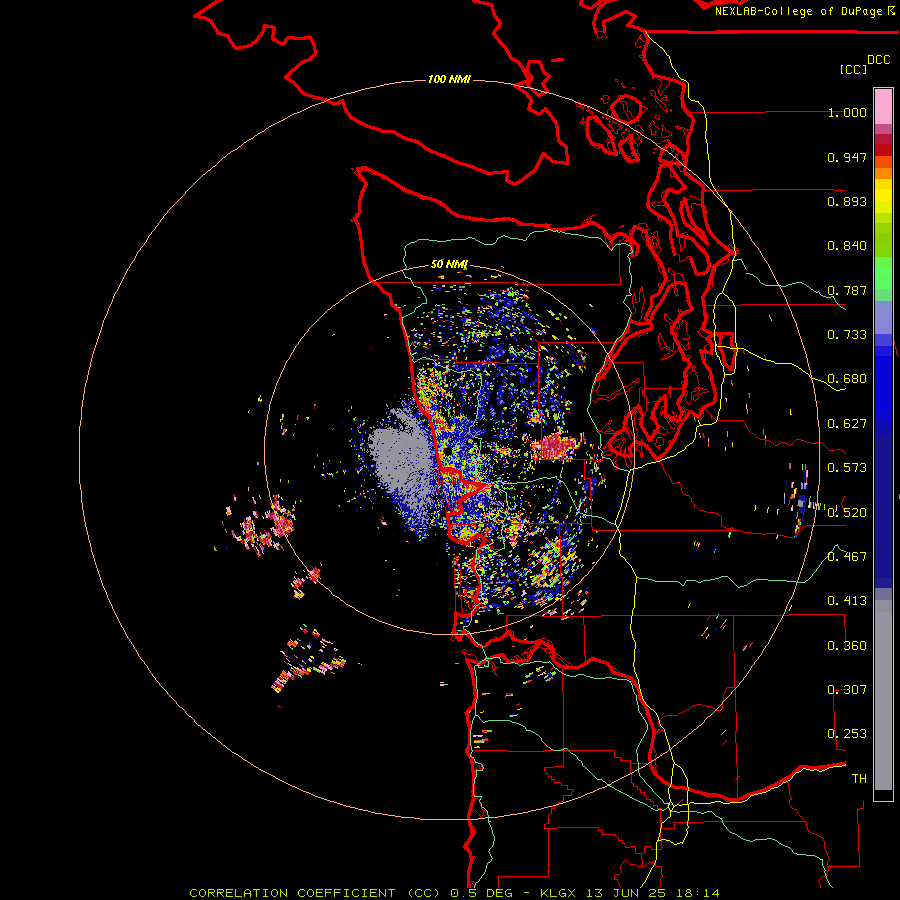Select the 0.680 scale value
Screen dimensions: 900x900
coord(847,379)
